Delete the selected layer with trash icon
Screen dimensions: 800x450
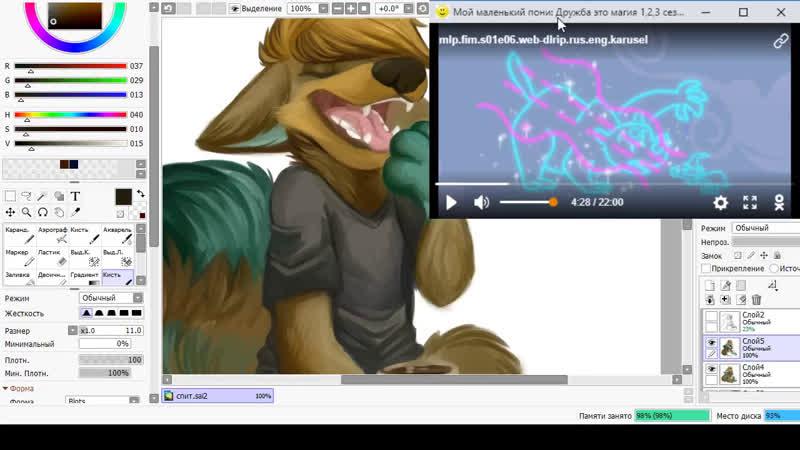click(757, 299)
